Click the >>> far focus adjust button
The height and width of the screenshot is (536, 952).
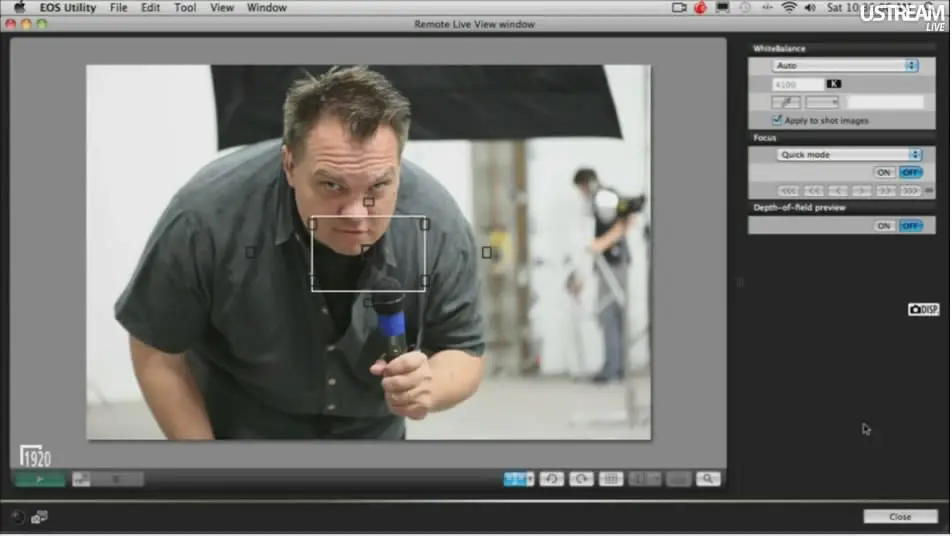tap(910, 191)
